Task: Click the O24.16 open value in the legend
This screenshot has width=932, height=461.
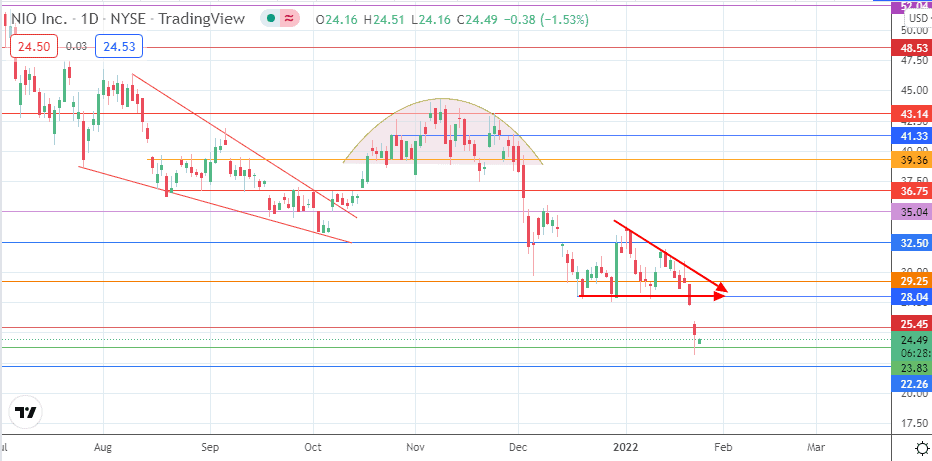Action: pos(337,20)
